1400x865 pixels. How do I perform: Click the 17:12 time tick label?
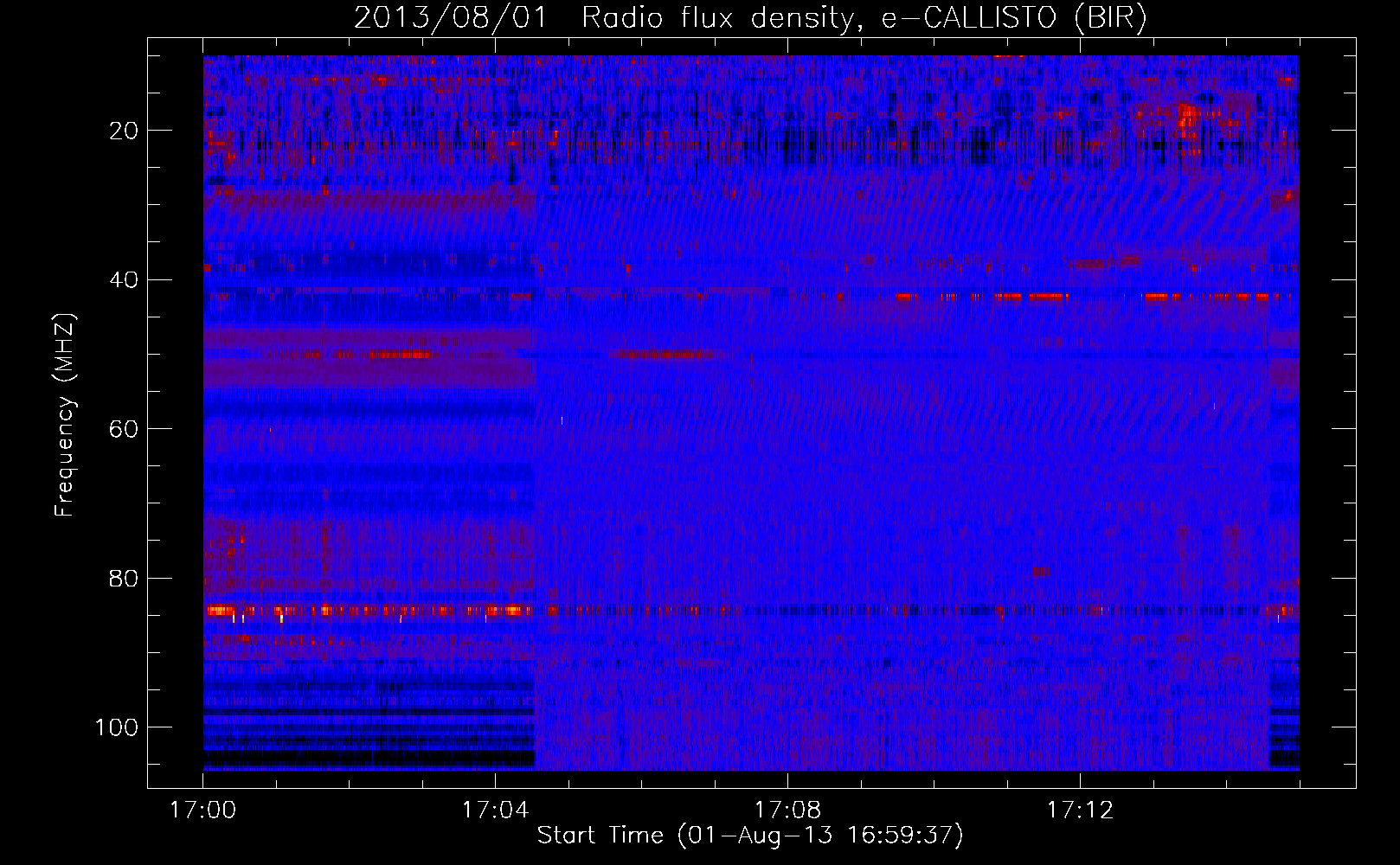click(1080, 811)
